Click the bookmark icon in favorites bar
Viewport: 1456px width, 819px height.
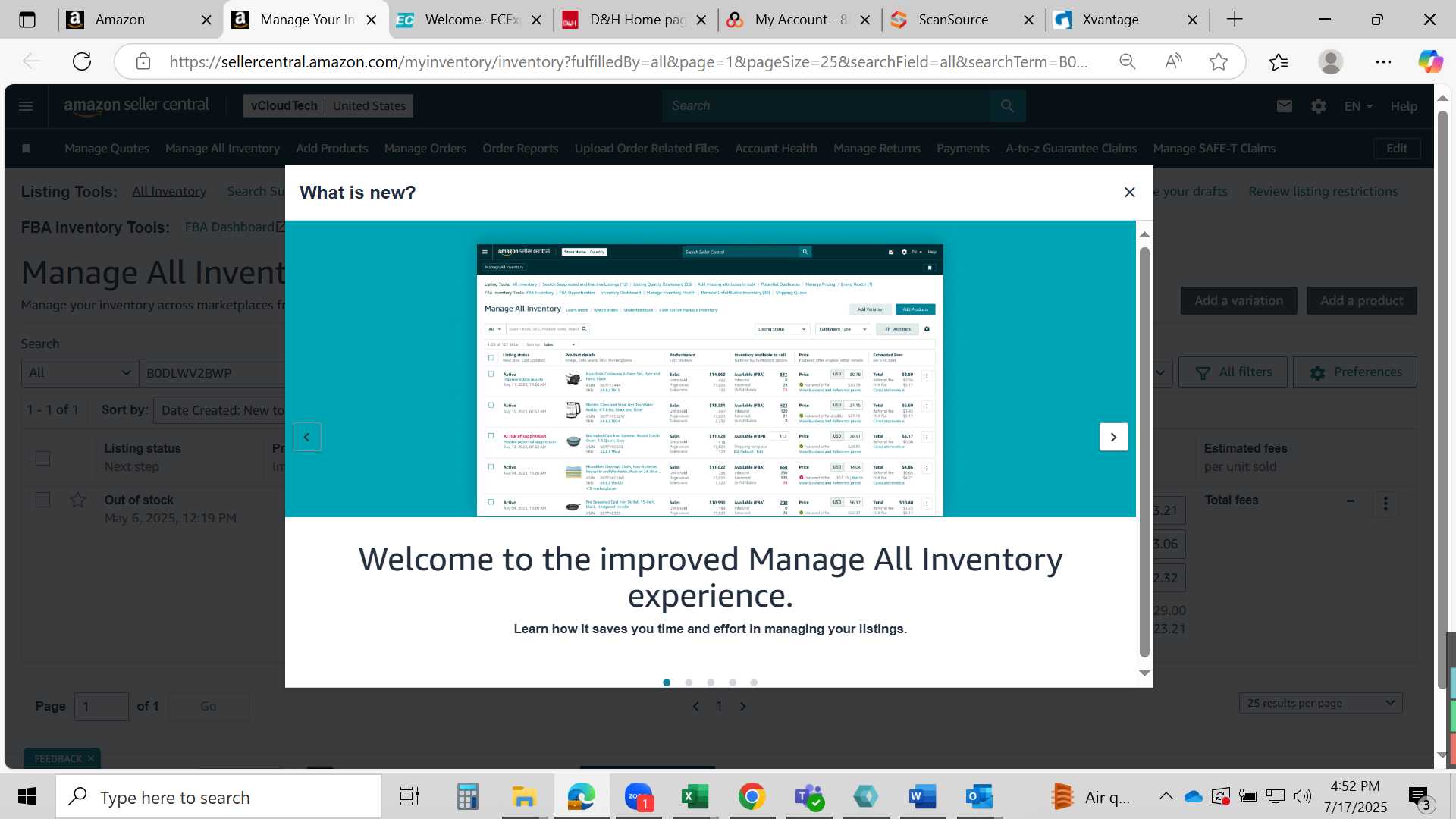(26, 149)
